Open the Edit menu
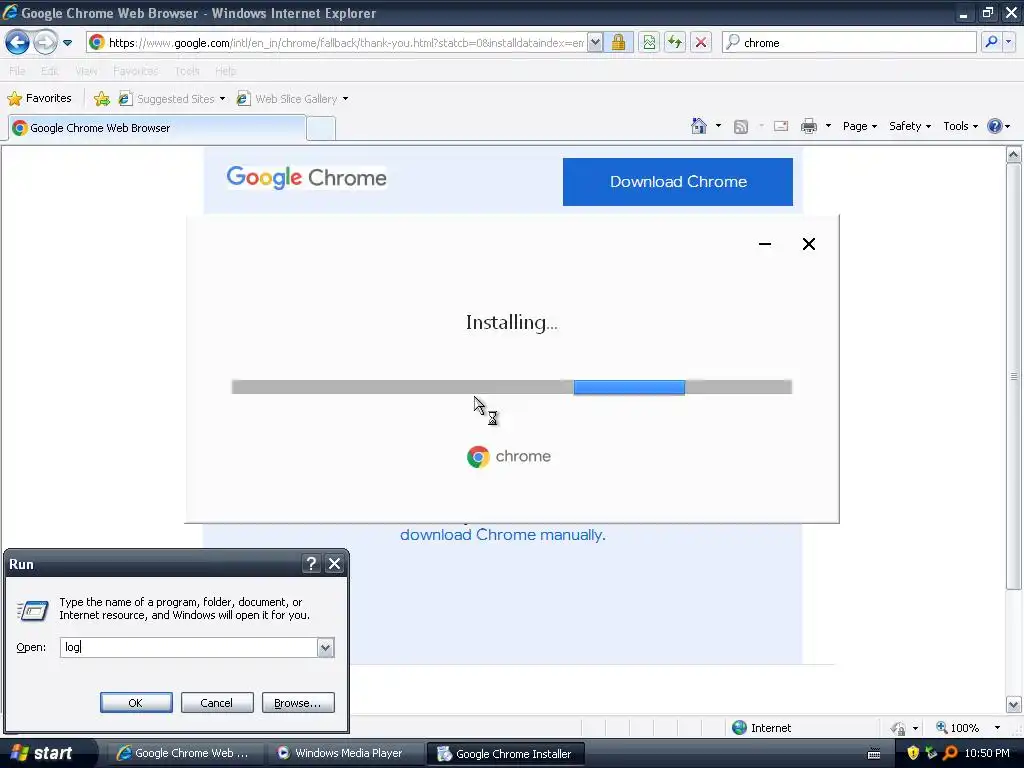 coord(49,71)
